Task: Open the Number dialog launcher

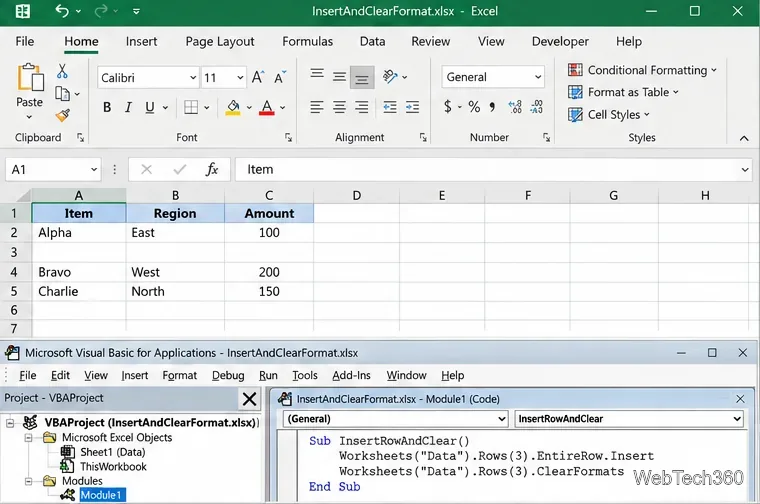Action: pyautogui.click(x=547, y=138)
